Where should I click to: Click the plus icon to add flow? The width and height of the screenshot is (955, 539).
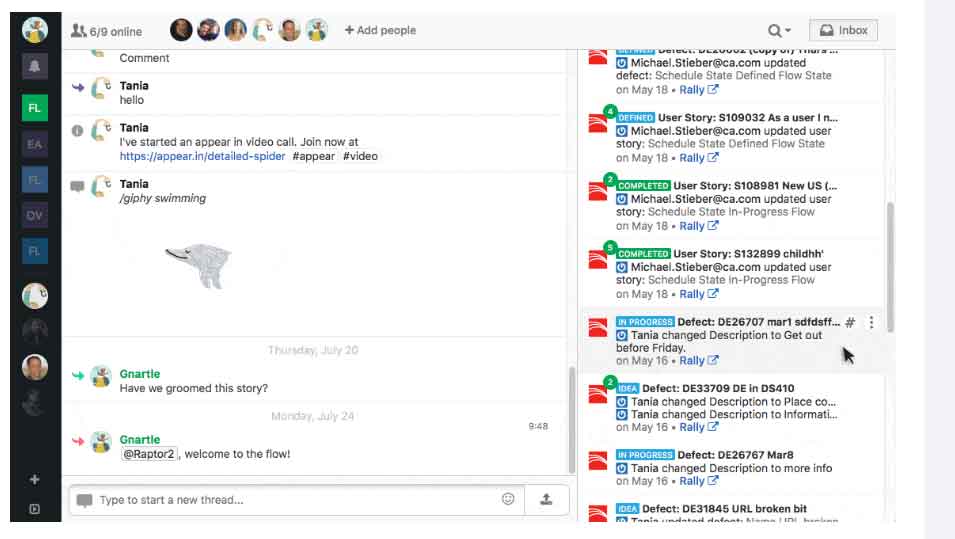click(34, 480)
